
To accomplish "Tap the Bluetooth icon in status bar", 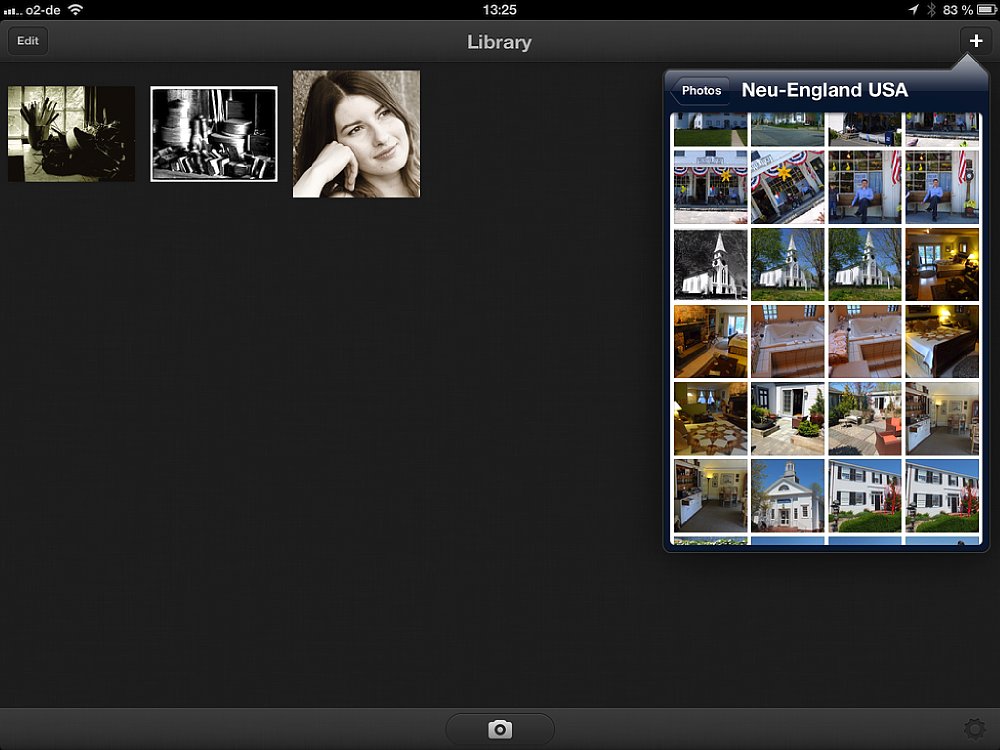I will click(x=930, y=10).
